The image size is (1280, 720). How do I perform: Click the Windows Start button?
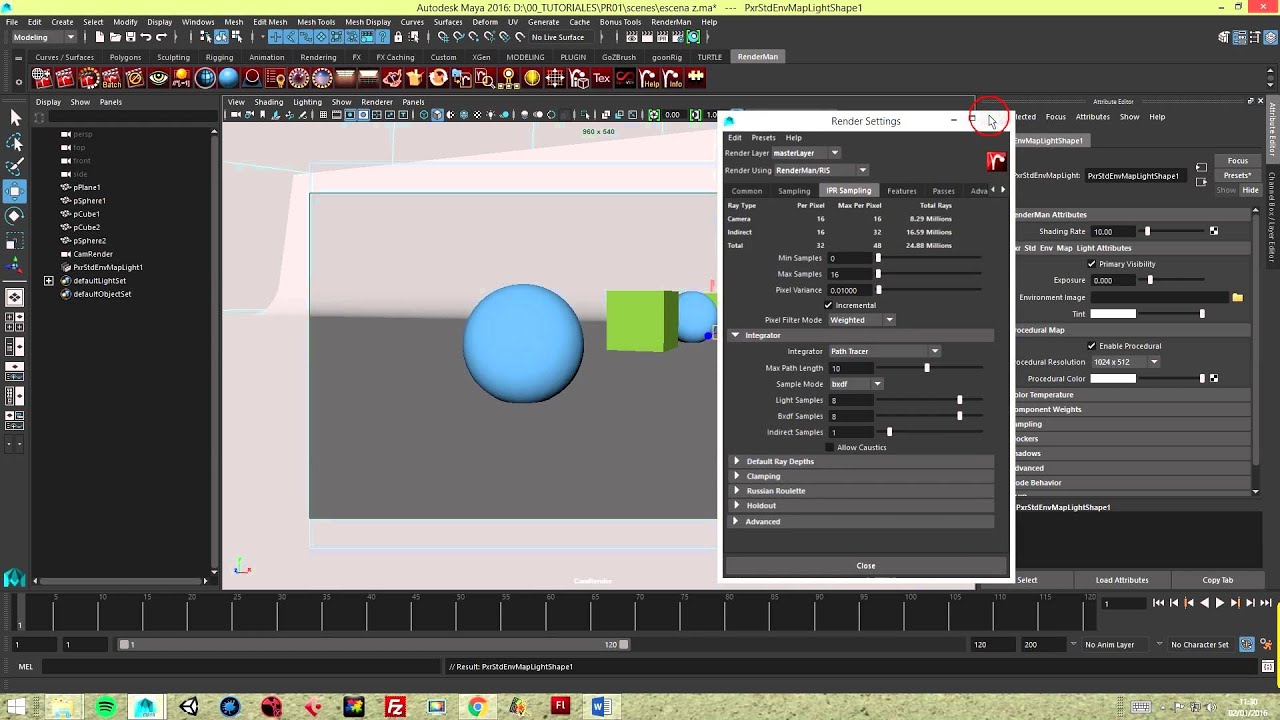pos(15,707)
